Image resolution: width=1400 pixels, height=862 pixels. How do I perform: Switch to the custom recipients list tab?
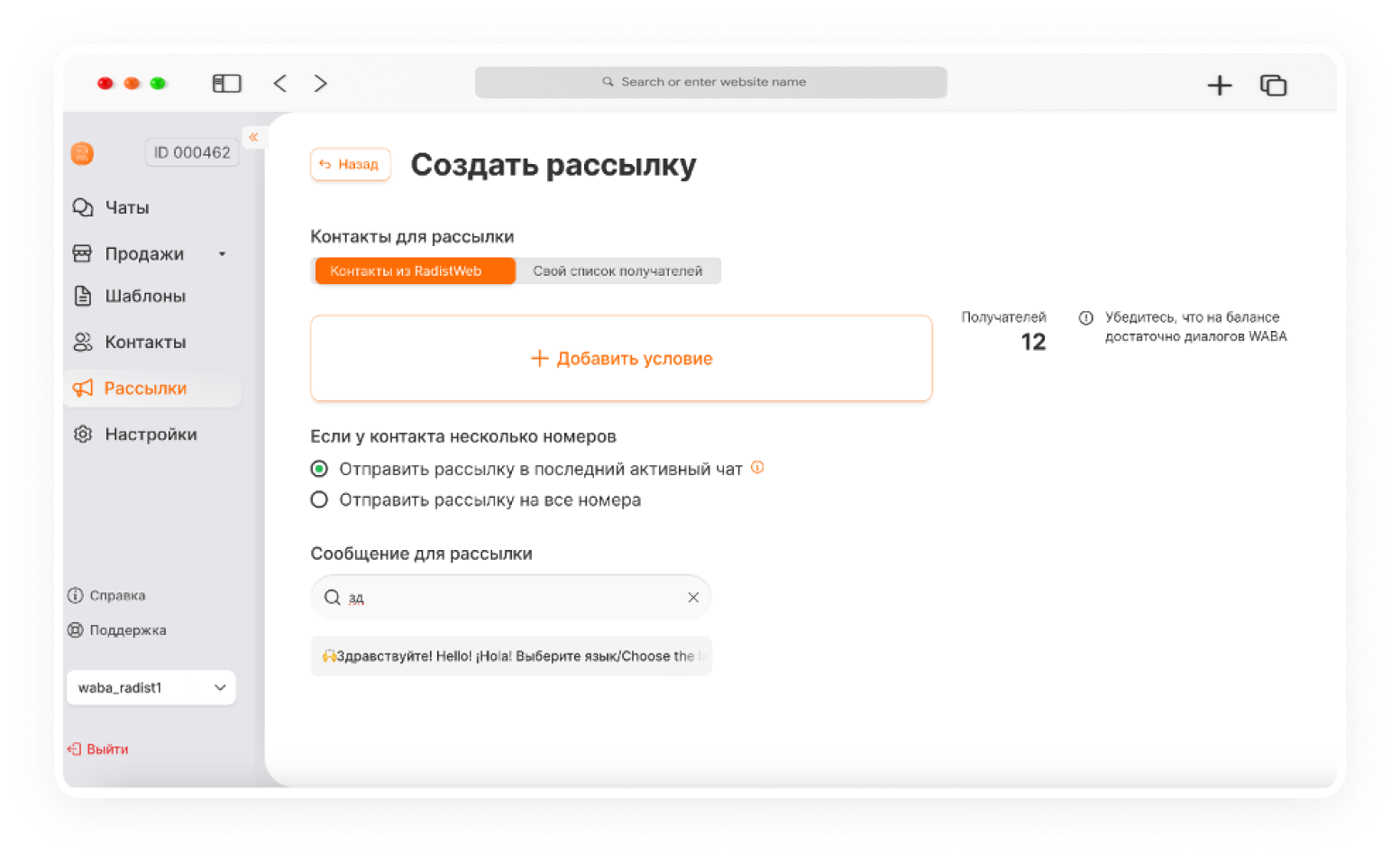pyautogui.click(x=618, y=271)
